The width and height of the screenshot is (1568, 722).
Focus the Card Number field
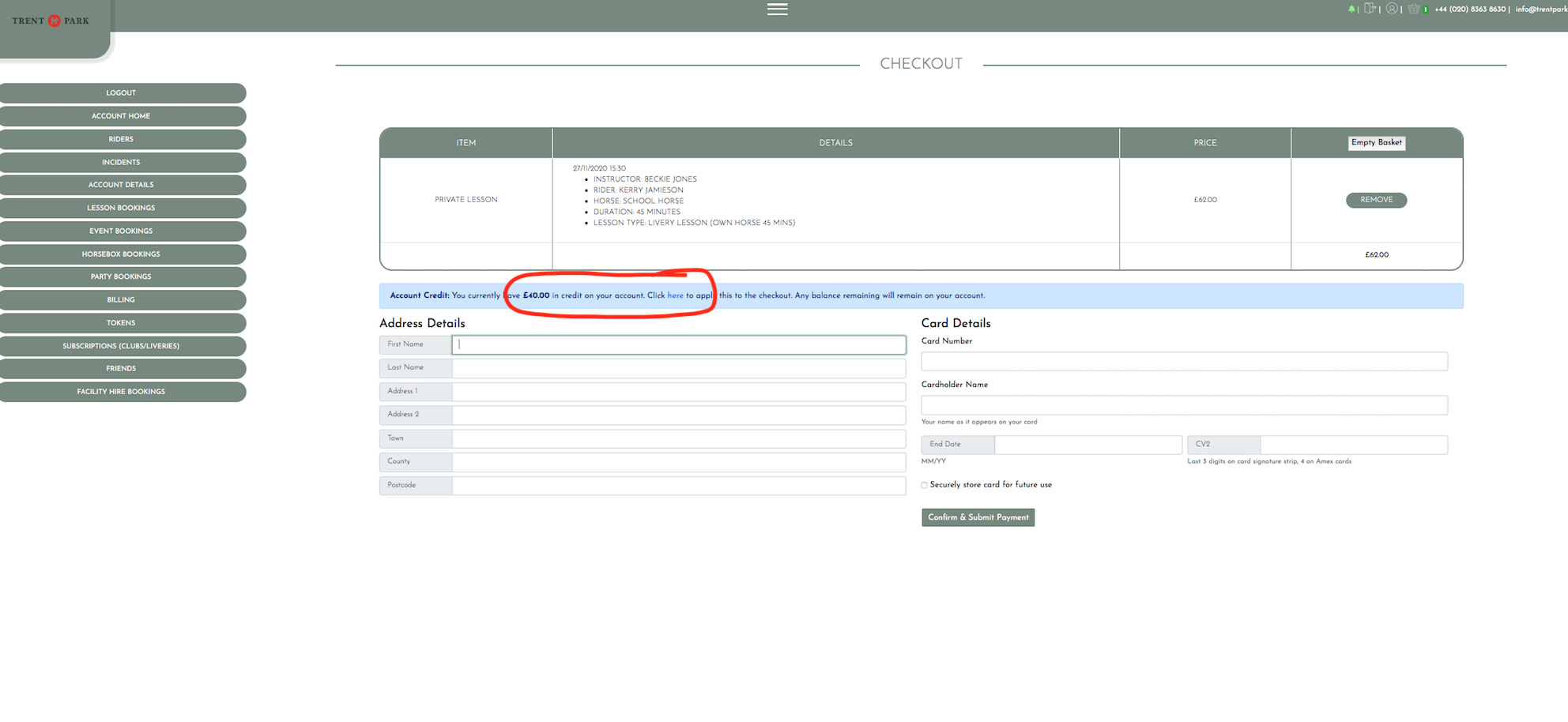pos(1184,362)
